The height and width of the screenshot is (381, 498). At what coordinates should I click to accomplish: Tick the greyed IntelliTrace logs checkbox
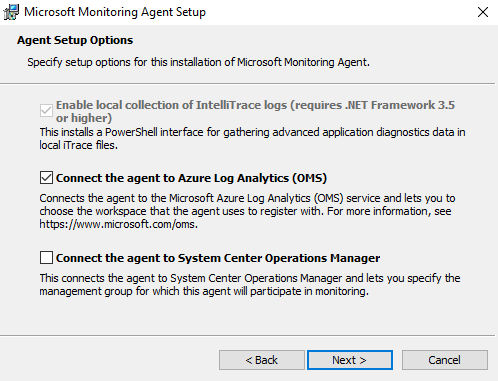pyautogui.click(x=46, y=111)
